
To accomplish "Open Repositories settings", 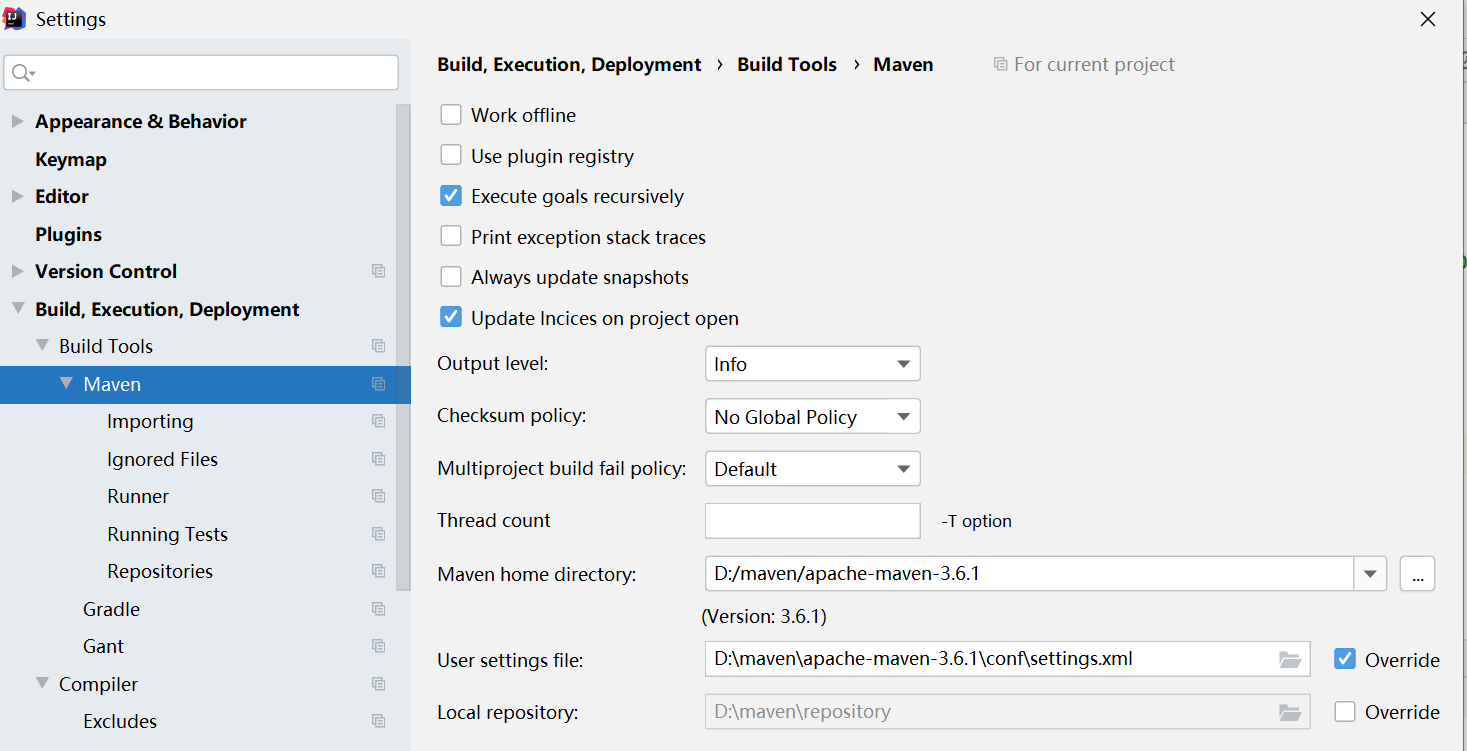I will 160,572.
